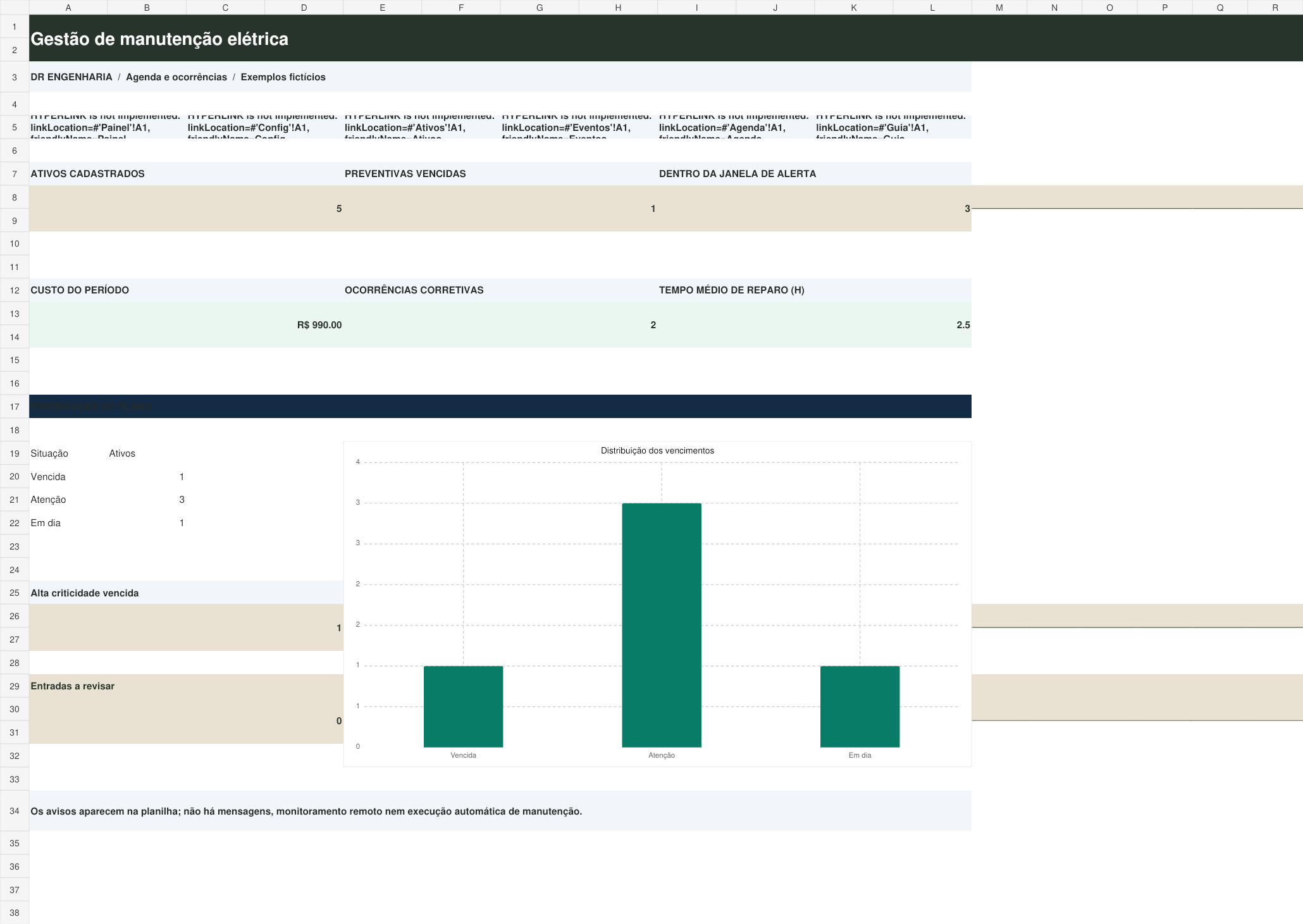The height and width of the screenshot is (924, 1303).
Task: Click the chart title Distribuição dos vencimentos
Action: pos(657,451)
